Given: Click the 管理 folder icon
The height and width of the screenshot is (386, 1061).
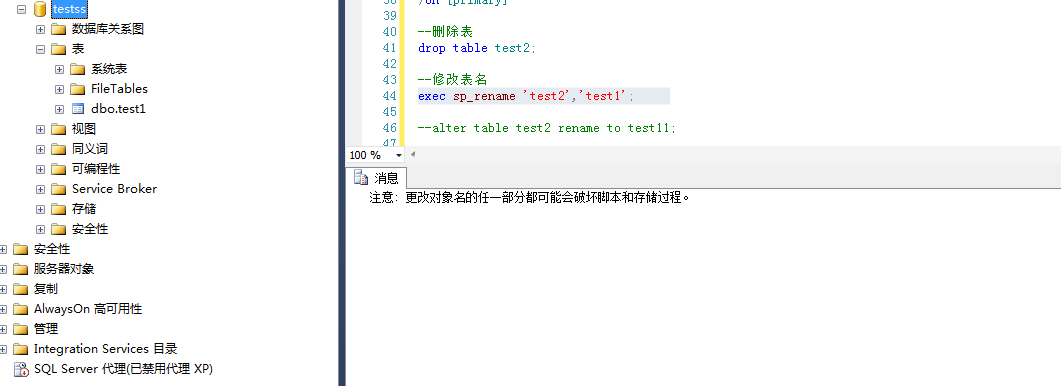Looking at the screenshot, I should [x=21, y=329].
